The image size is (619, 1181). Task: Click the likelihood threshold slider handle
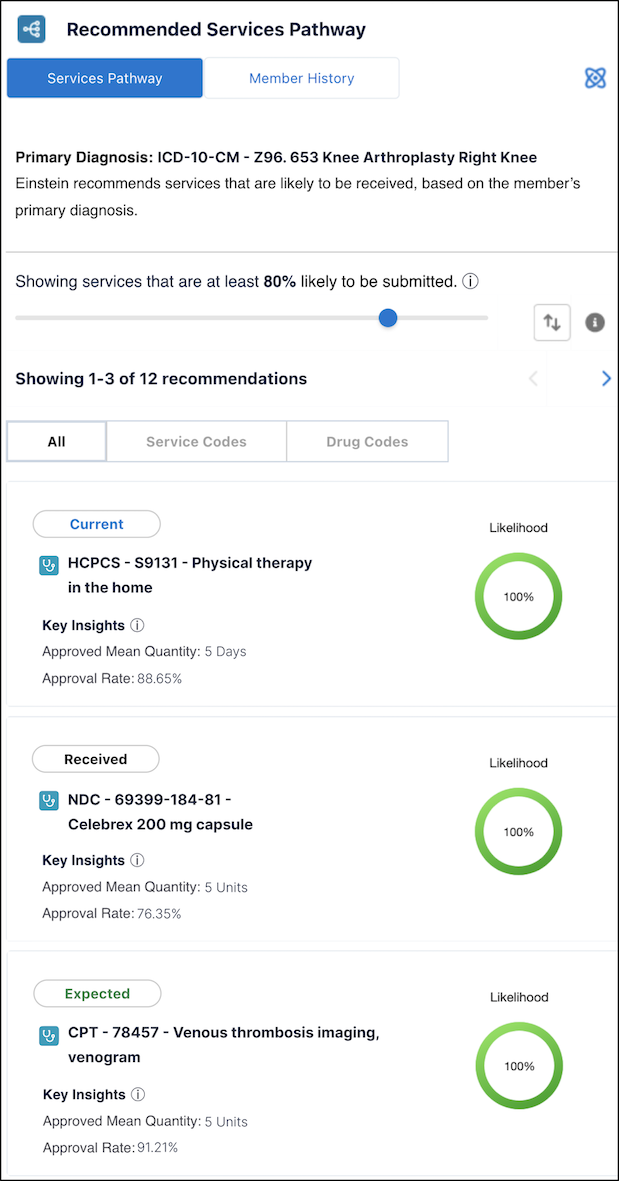[x=388, y=318]
